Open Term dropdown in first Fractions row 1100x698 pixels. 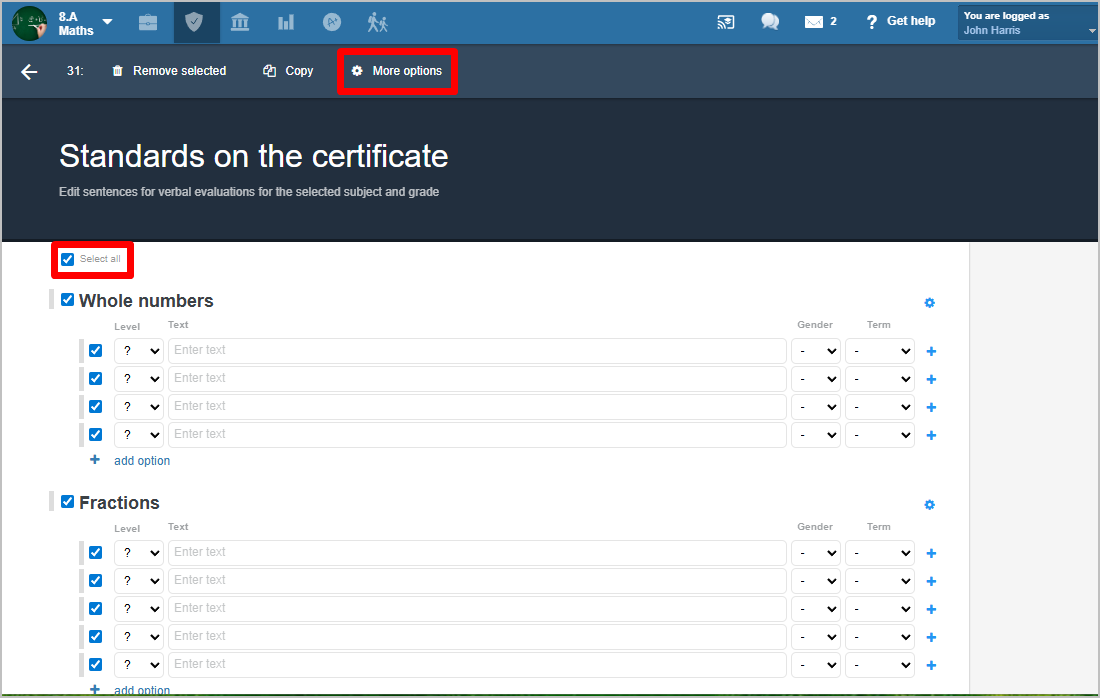(879, 553)
